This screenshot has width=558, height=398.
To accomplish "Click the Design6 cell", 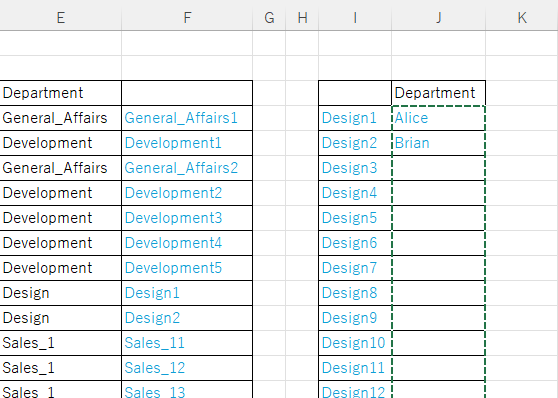I will click(355, 243).
